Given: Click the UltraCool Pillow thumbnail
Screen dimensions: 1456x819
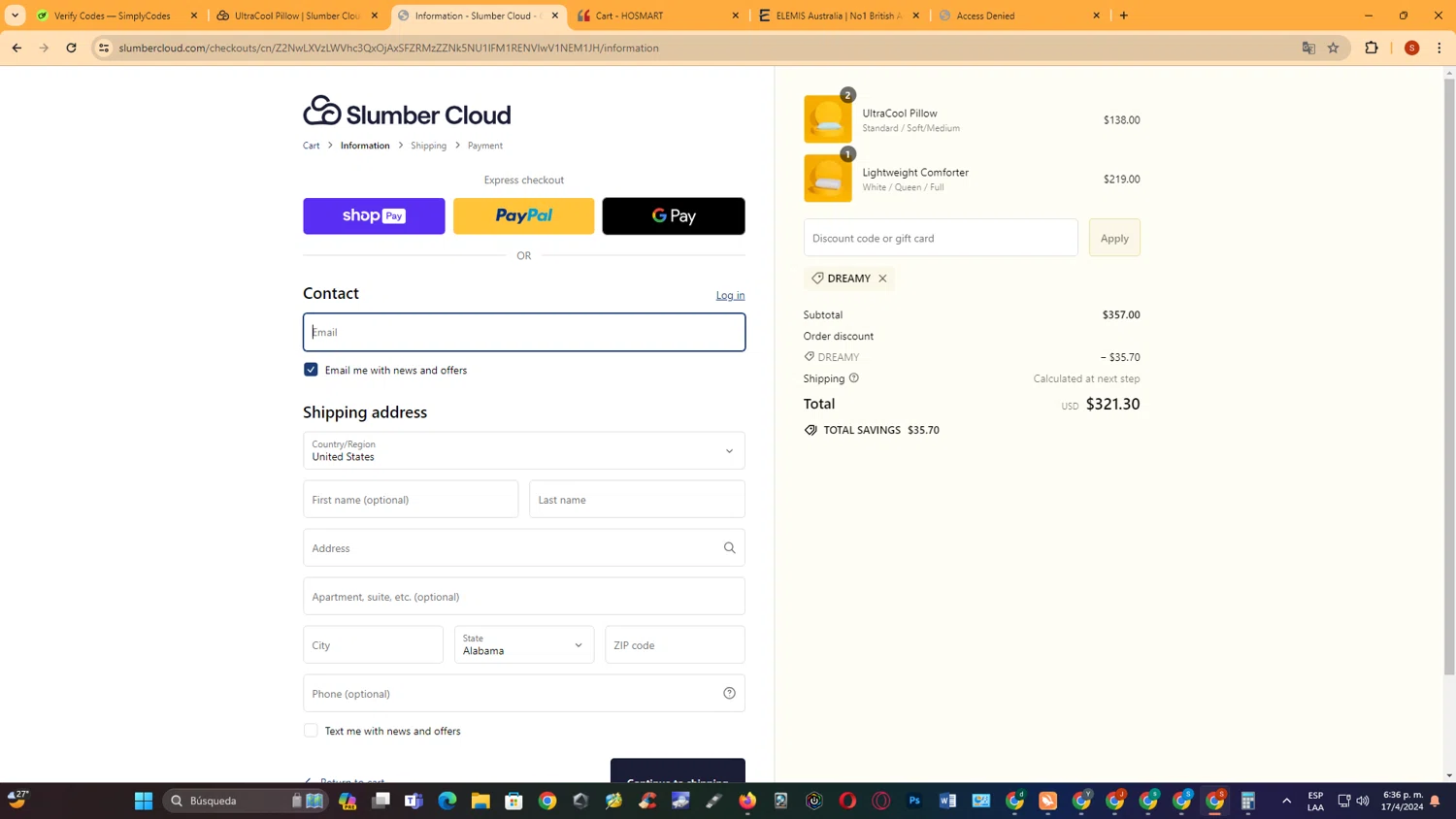Looking at the screenshot, I should coord(828,119).
